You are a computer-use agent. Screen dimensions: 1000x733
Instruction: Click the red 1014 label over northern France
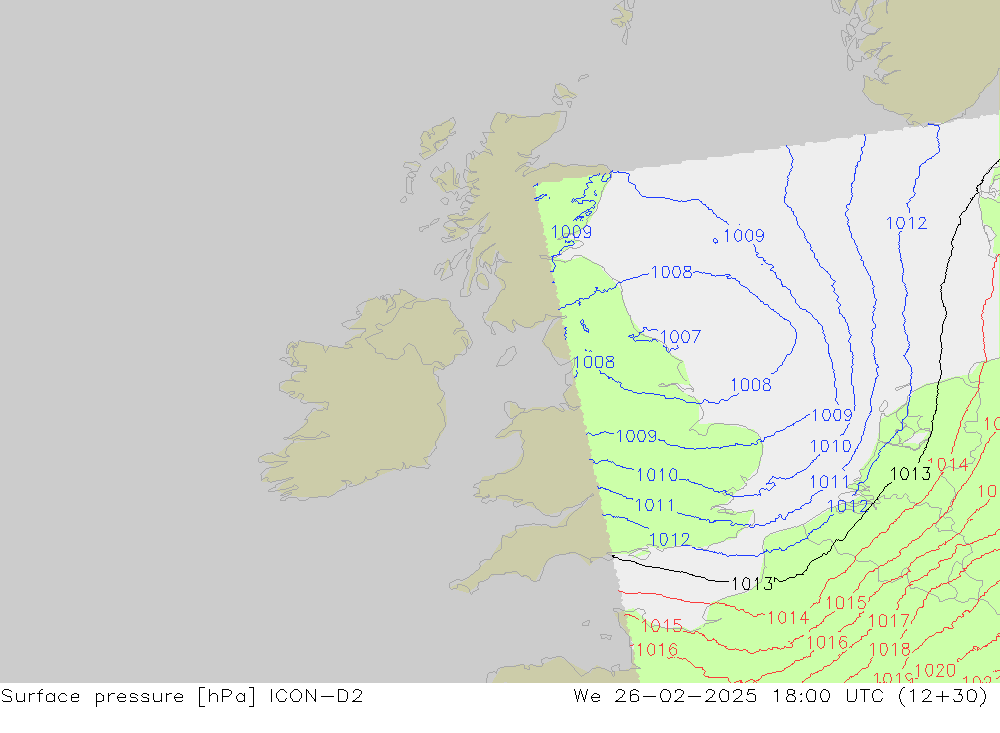coord(788,618)
